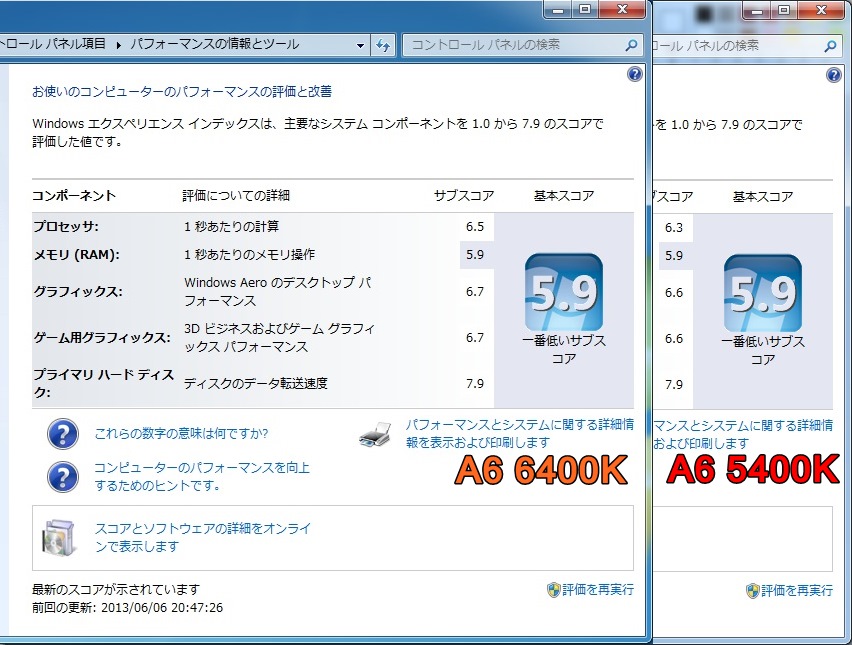Click the サブスコア column header in 6400K window
This screenshot has height=645, width=852.
(464, 195)
